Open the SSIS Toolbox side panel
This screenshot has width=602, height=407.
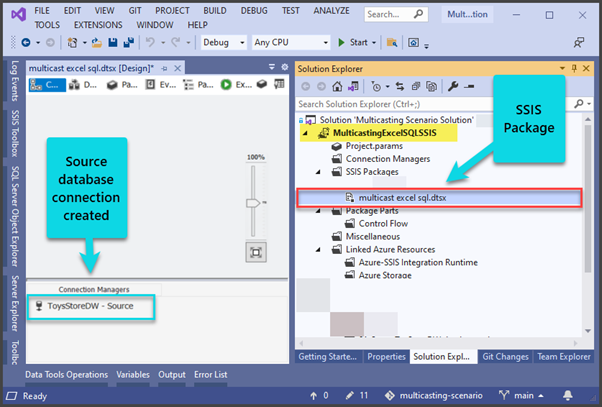pos(15,134)
